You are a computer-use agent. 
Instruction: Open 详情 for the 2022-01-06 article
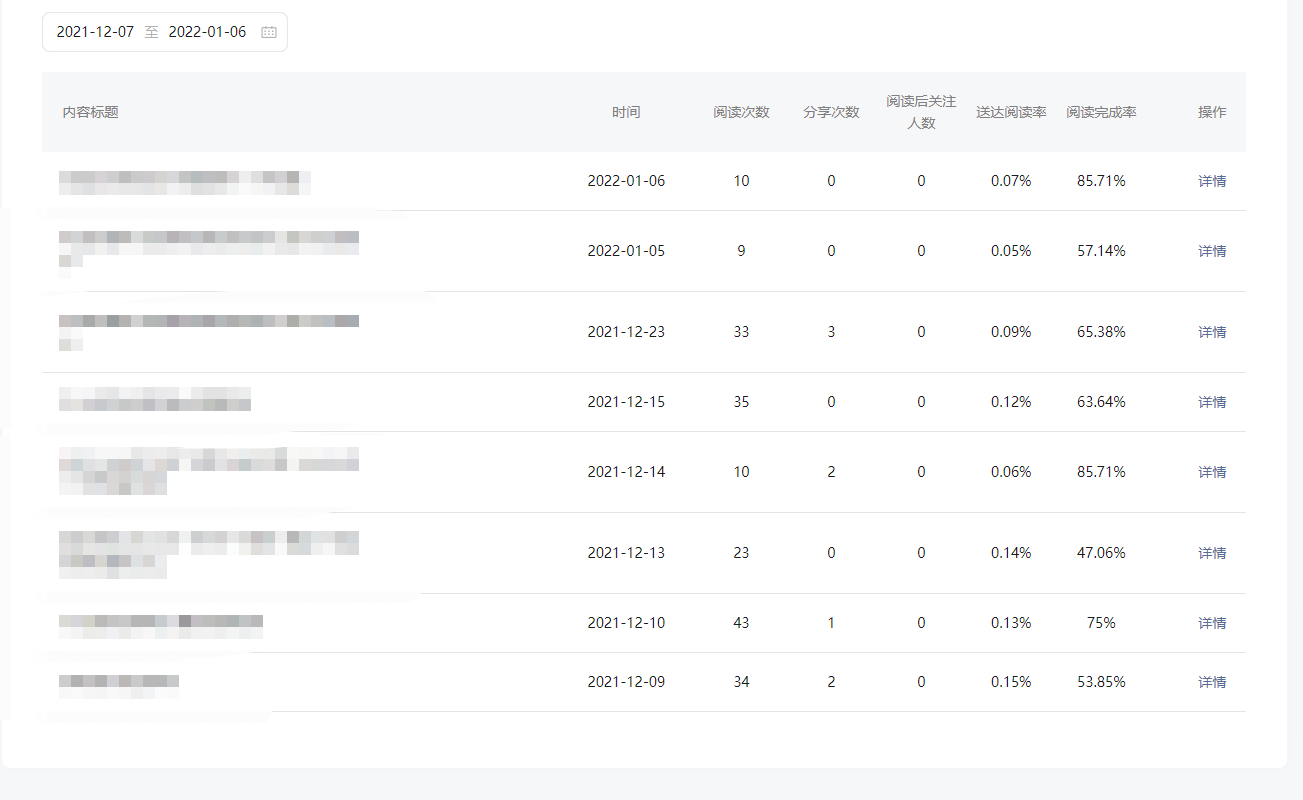pos(1212,181)
